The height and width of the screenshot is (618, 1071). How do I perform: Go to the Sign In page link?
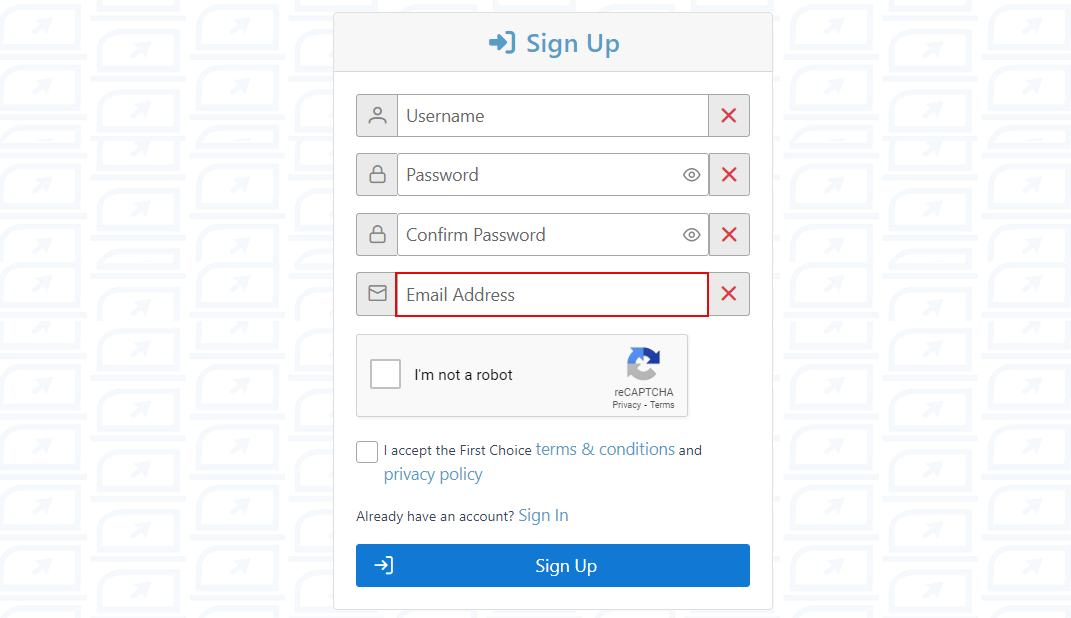click(543, 516)
